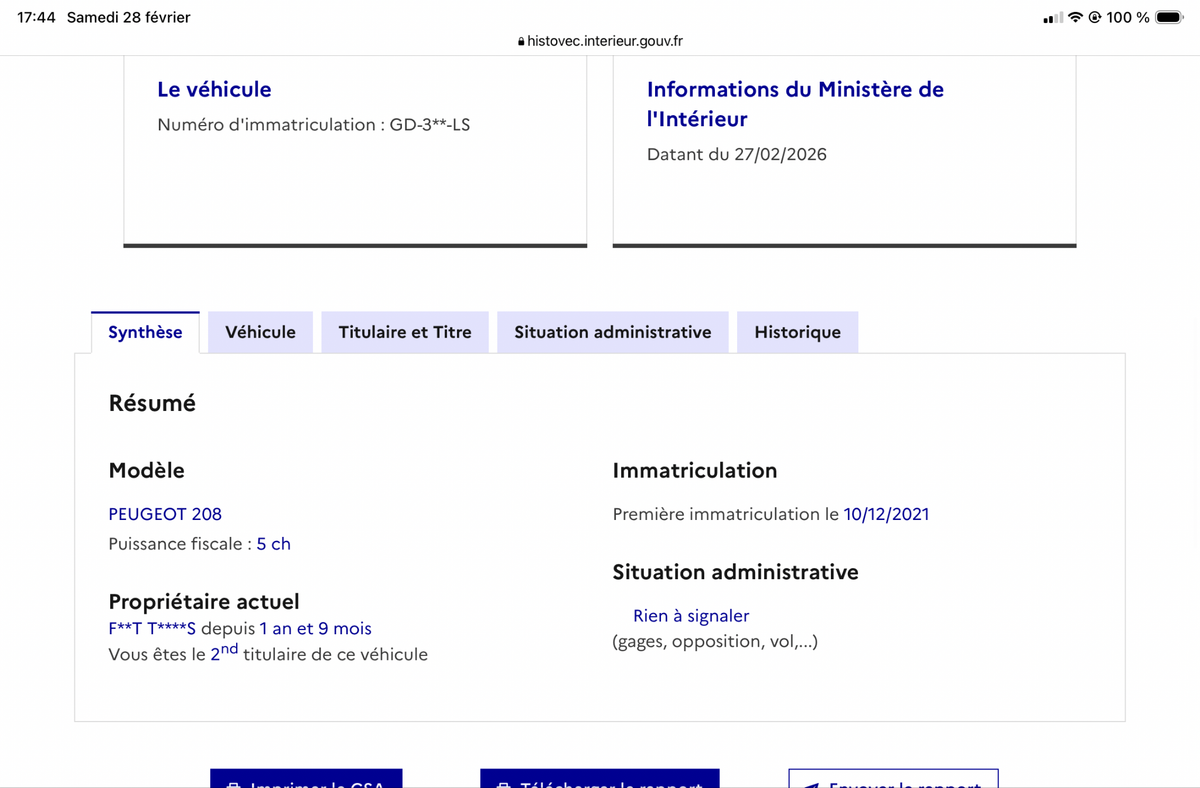This screenshot has width=1200, height=788.
Task: Click the ownership duration '1 an et 9 mois'
Action: 315,629
